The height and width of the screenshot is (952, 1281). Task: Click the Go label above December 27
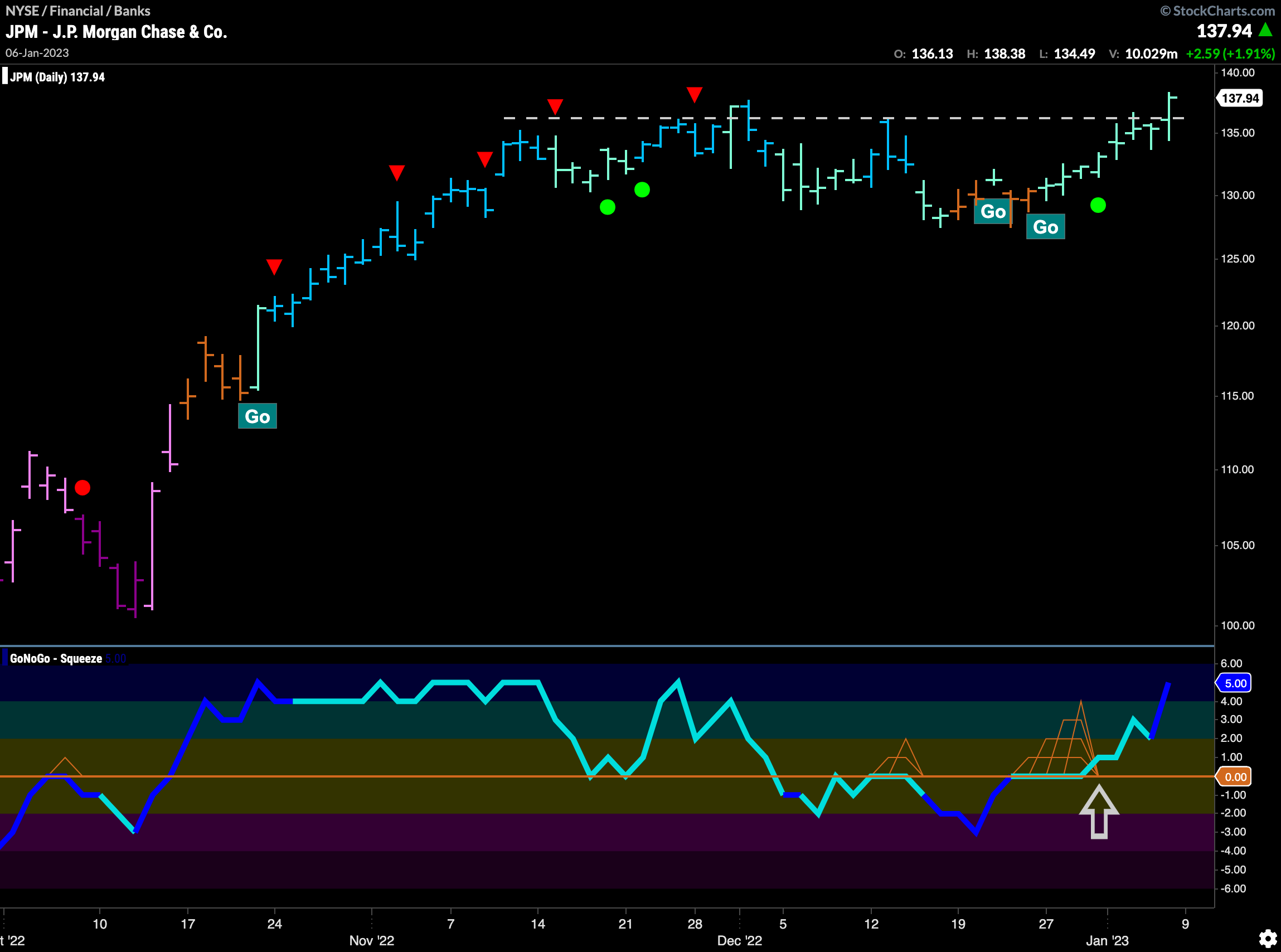(1045, 227)
